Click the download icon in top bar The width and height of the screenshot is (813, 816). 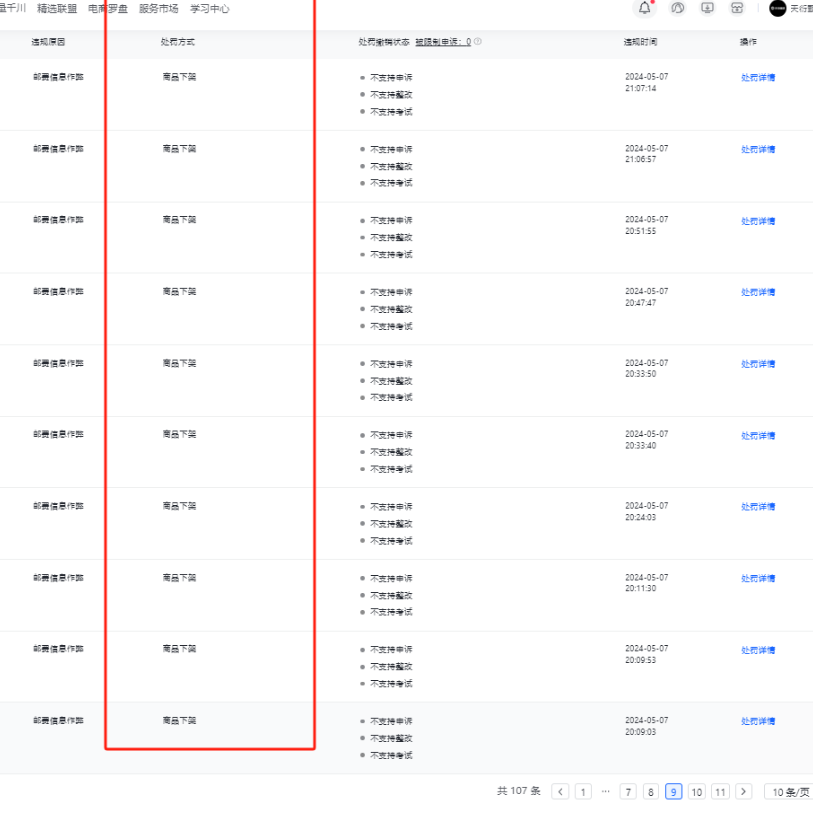tap(707, 8)
